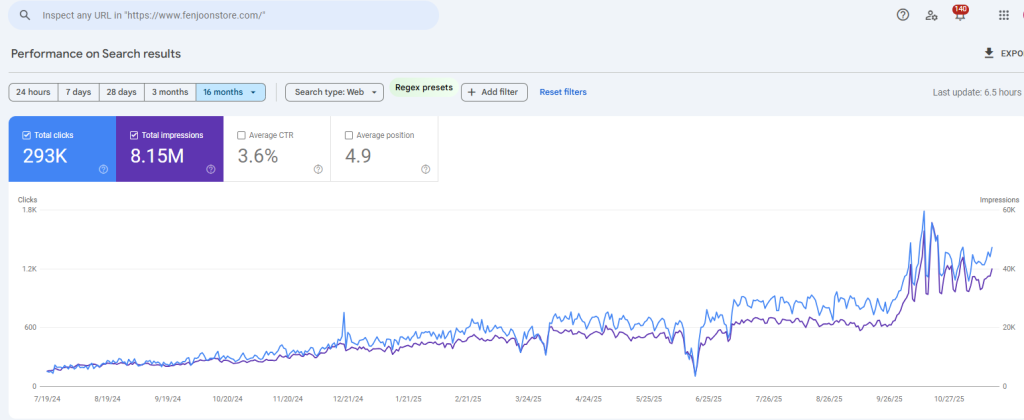Open the Google apps grid icon
The width and height of the screenshot is (1024, 420).
(1003, 15)
